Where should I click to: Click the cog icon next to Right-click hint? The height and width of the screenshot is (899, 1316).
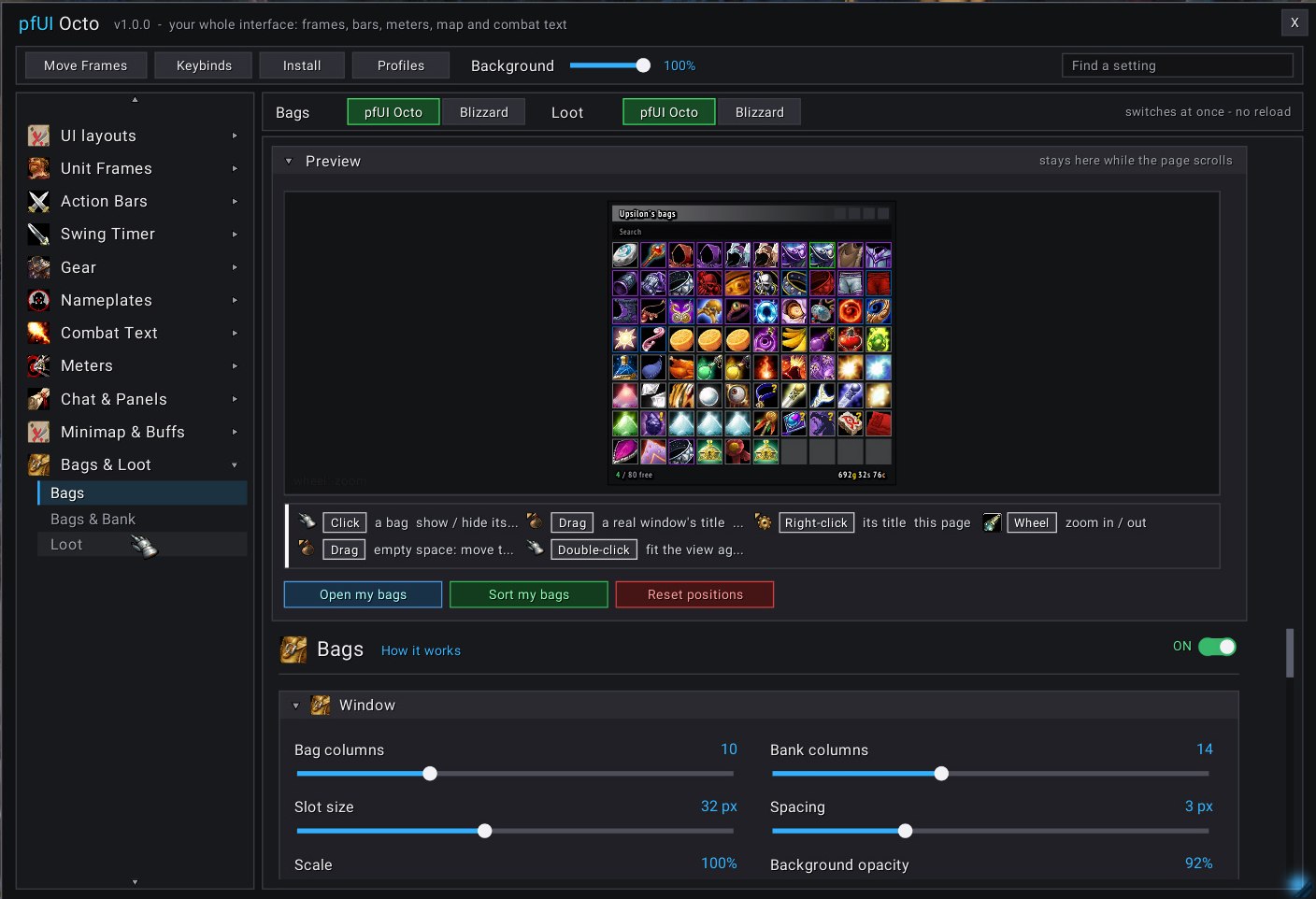click(764, 522)
